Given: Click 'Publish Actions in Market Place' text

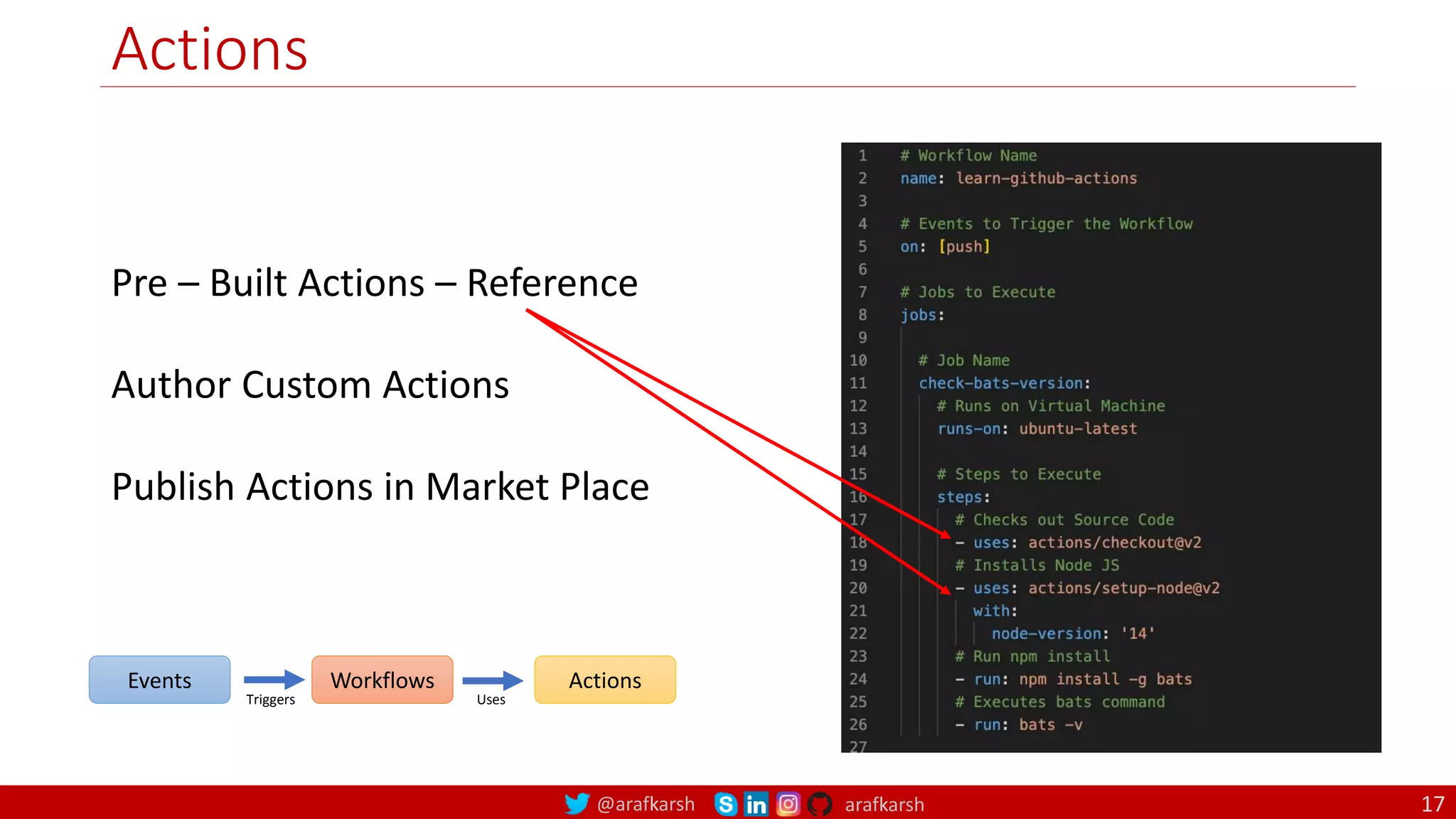Looking at the screenshot, I should point(380,487).
